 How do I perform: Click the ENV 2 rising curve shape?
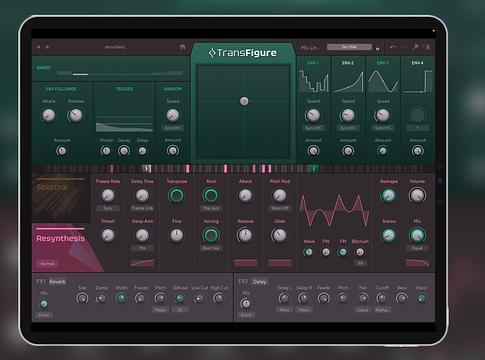[348, 81]
